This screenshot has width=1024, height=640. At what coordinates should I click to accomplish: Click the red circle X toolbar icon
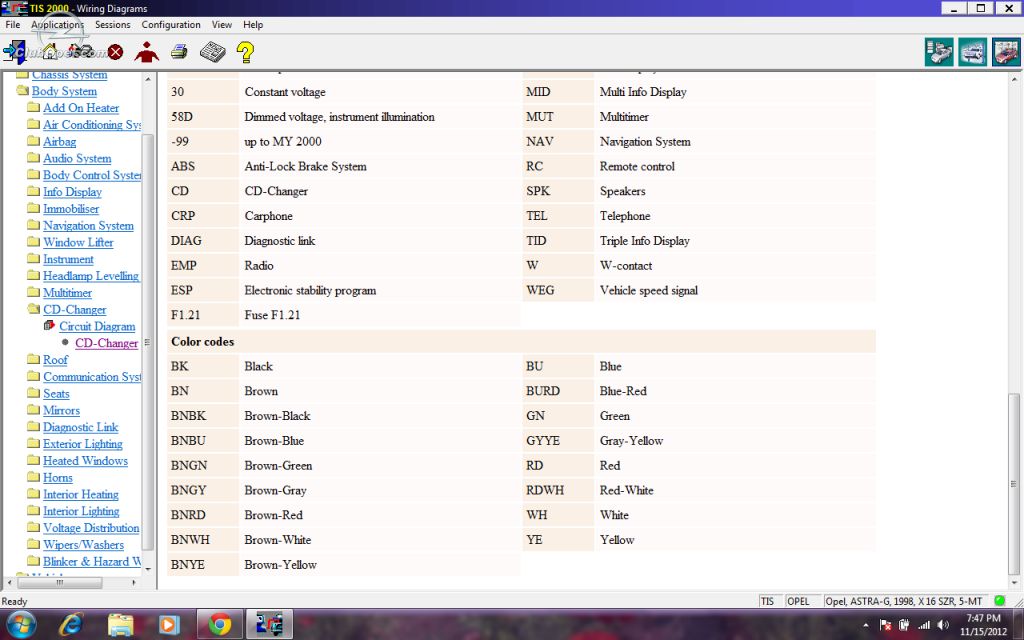coord(116,52)
